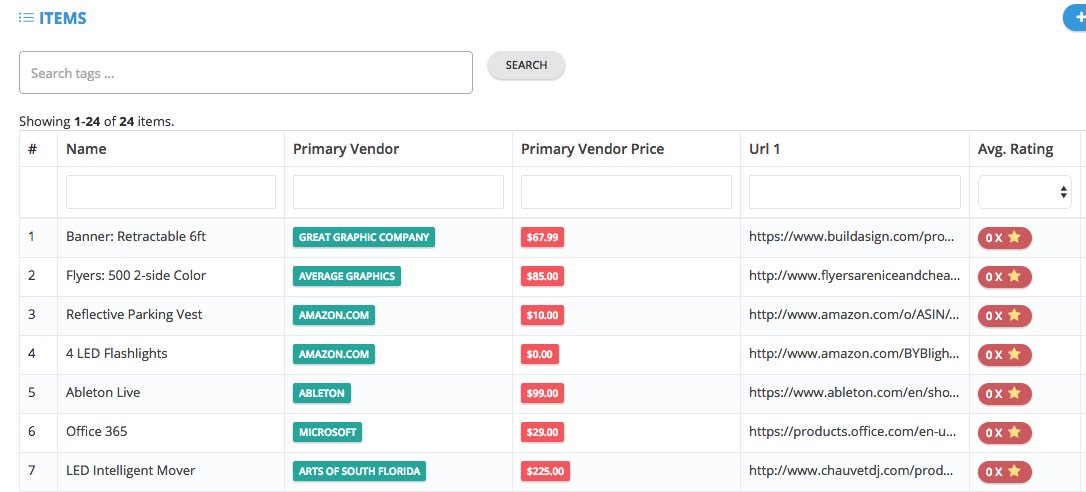Click the Showing 1-24 of 24 items summary
This screenshot has width=1086, height=492.
point(96,121)
